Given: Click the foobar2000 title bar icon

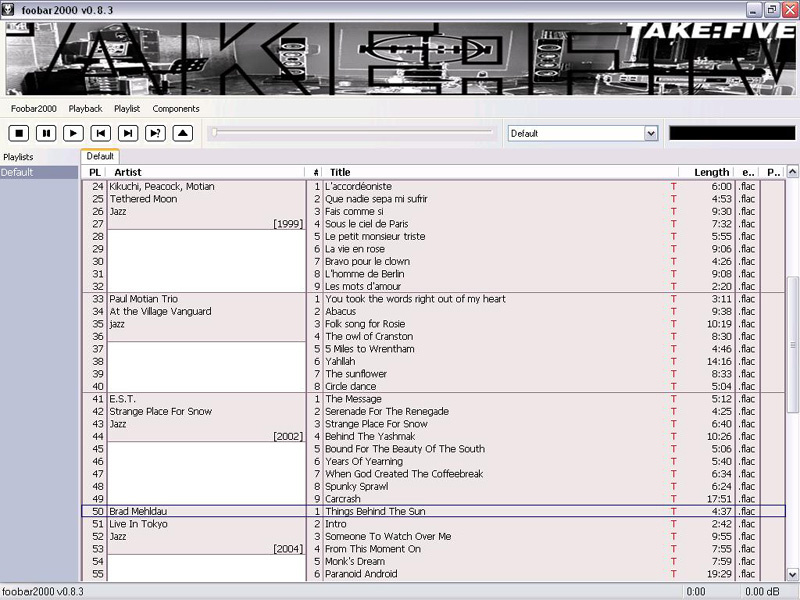Looking at the screenshot, I should tap(10, 9).
